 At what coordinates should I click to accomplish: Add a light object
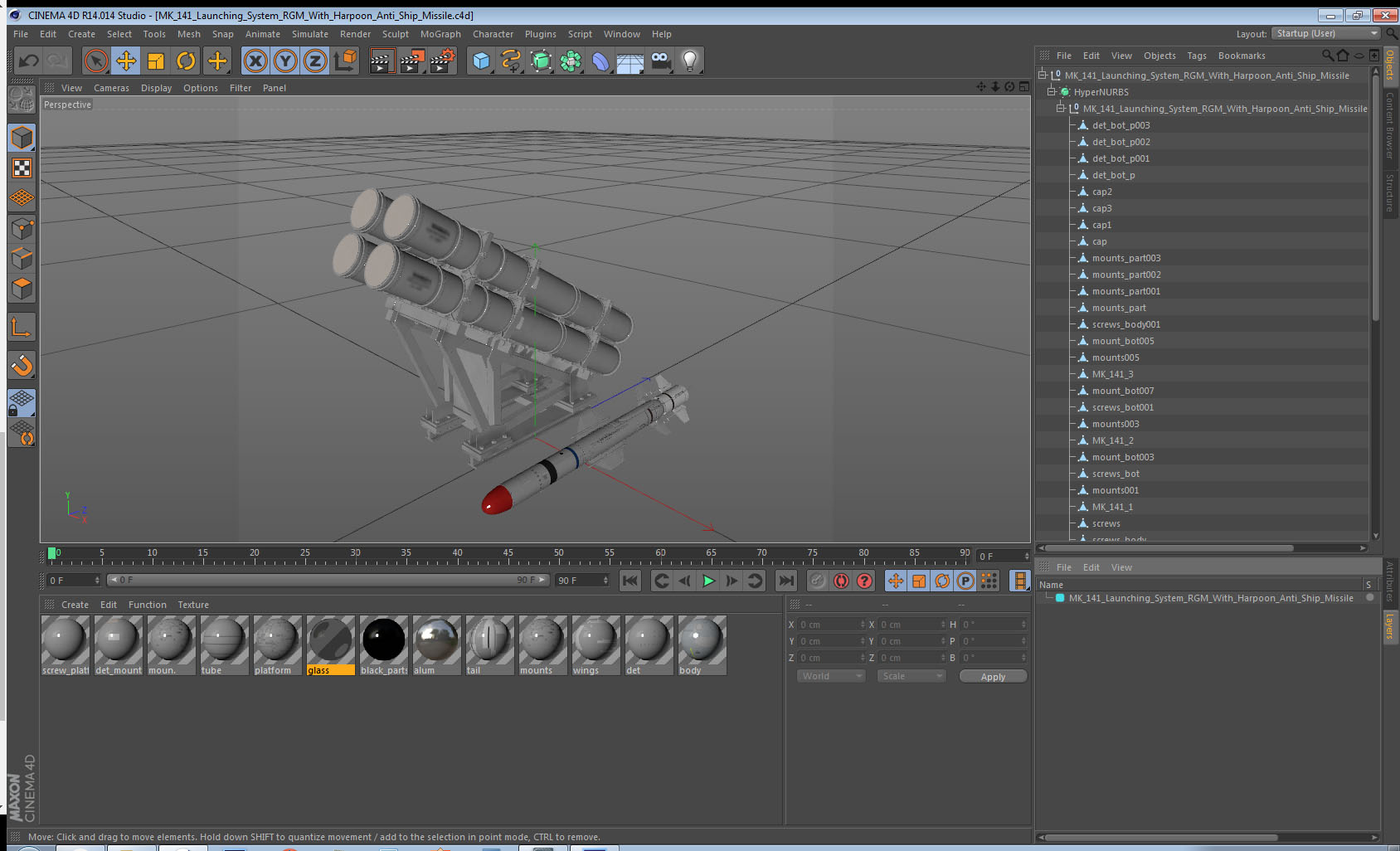pyautogui.click(x=690, y=61)
